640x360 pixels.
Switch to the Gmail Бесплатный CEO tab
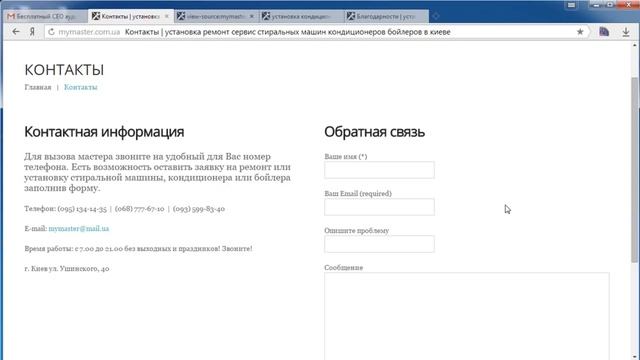(45, 16)
